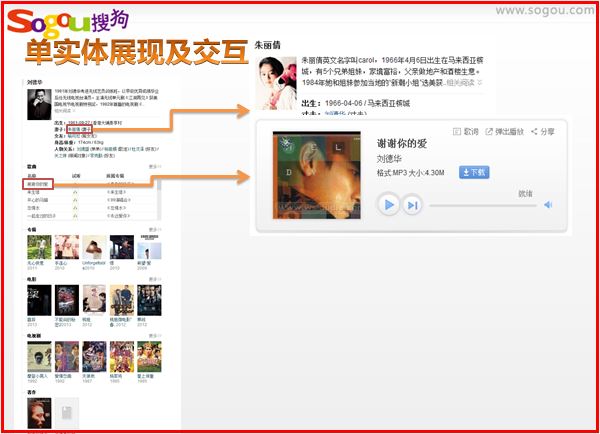Screen dimensions: 600x434
Task: Open album 《来生缘》 link in song table
Action: 116,192
